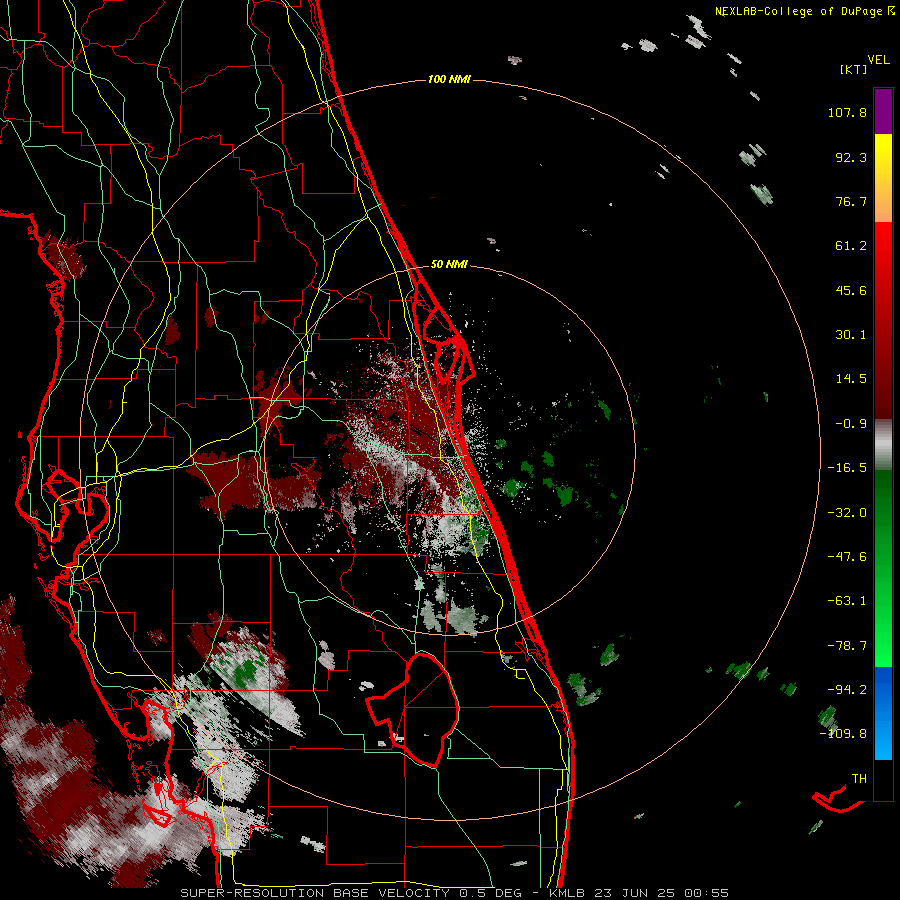Image resolution: width=900 pixels, height=900 pixels.
Task: Click the [KT] units label
Action: click(853, 69)
